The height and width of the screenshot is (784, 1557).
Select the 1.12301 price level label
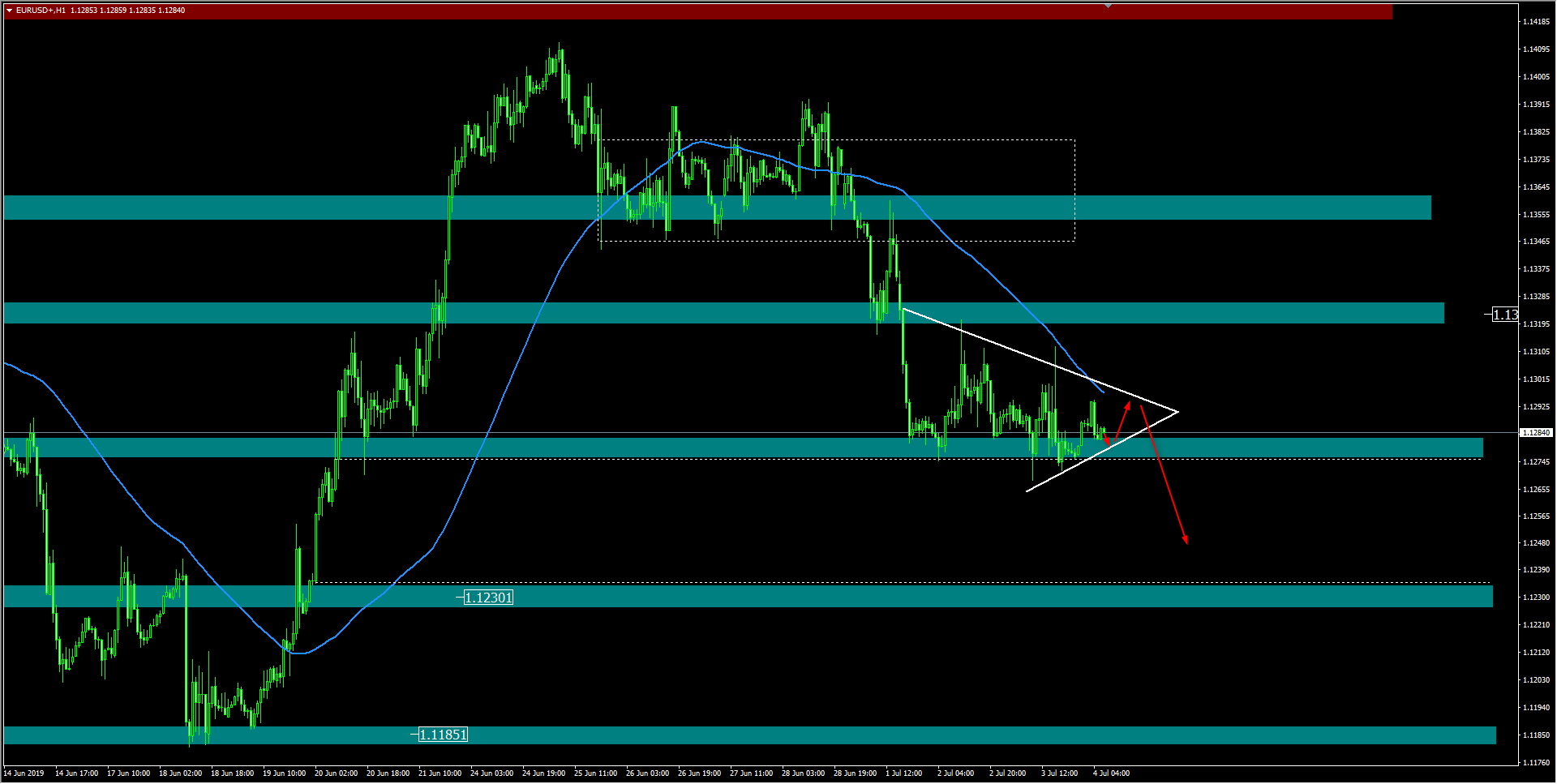pyautogui.click(x=488, y=598)
